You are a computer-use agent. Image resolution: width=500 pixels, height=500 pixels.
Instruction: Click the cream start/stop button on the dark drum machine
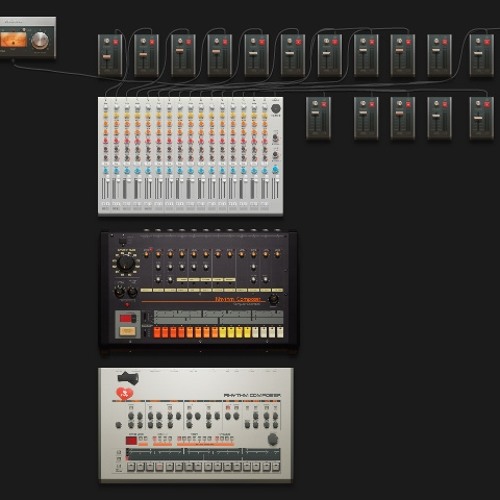pyautogui.click(x=127, y=331)
